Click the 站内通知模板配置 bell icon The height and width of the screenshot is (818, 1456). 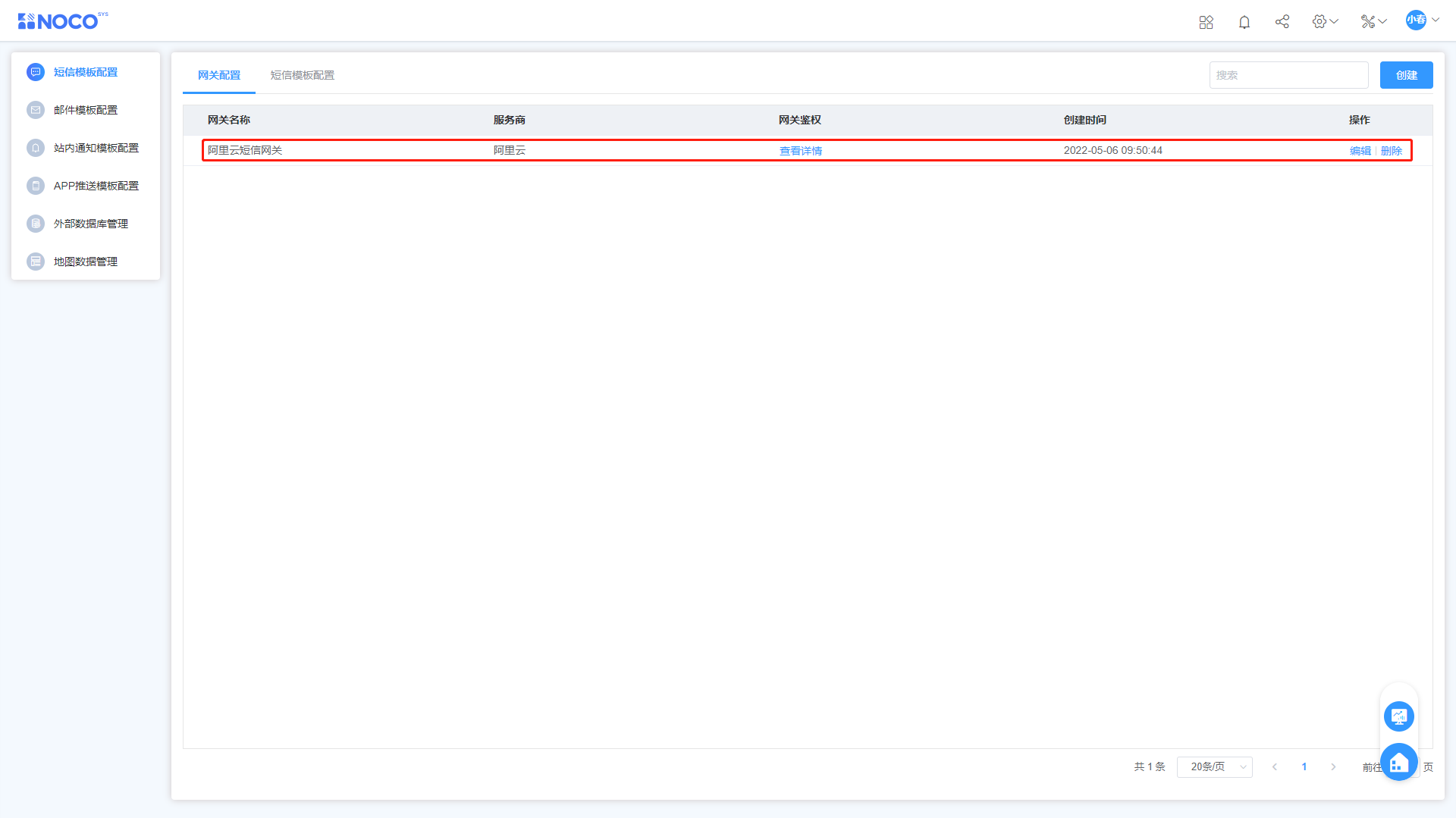(x=36, y=148)
